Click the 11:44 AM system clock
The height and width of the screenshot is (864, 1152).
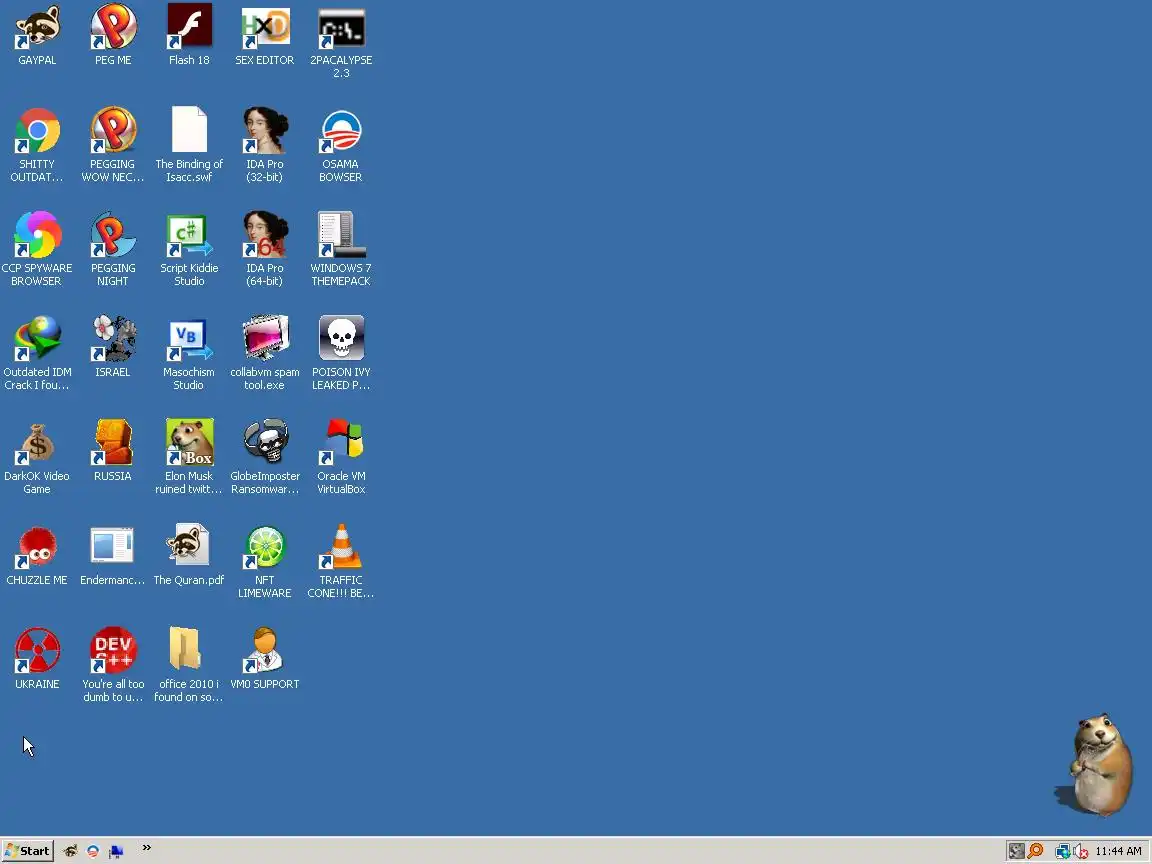(x=1118, y=851)
